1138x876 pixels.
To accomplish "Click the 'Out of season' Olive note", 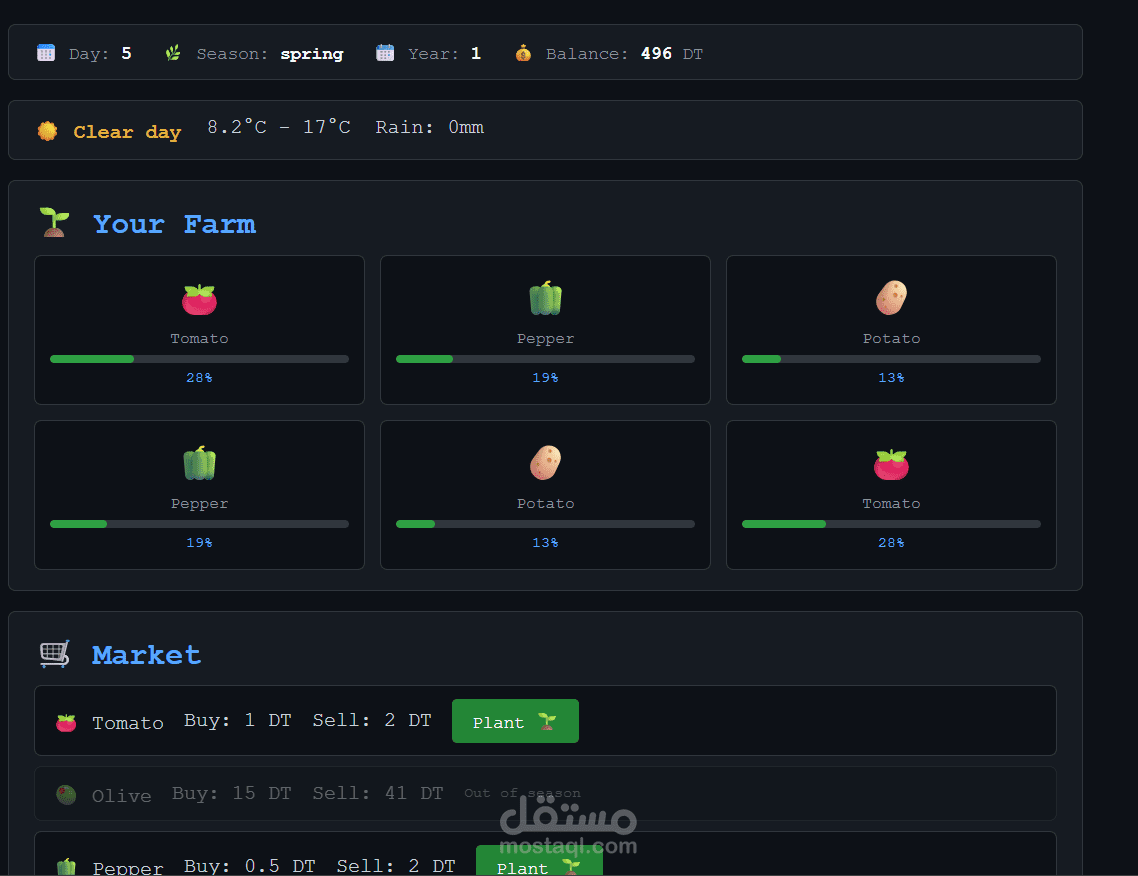I will point(523,793).
